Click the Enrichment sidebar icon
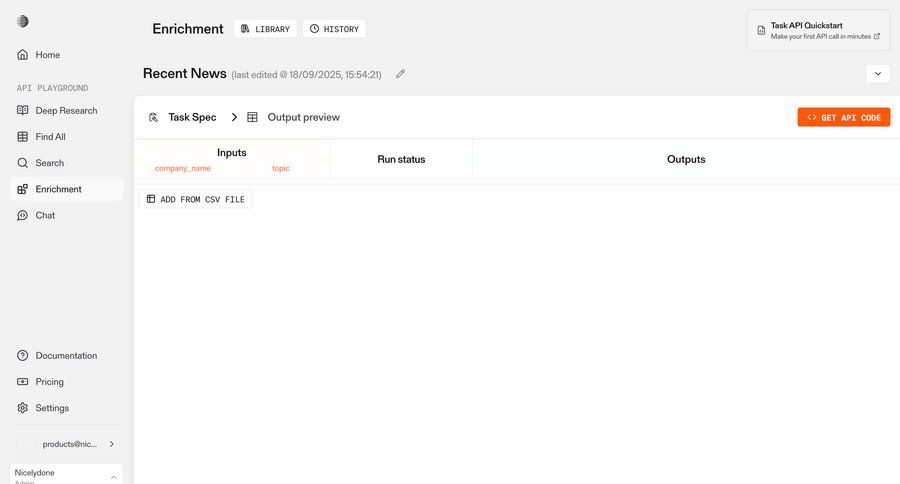 23,189
